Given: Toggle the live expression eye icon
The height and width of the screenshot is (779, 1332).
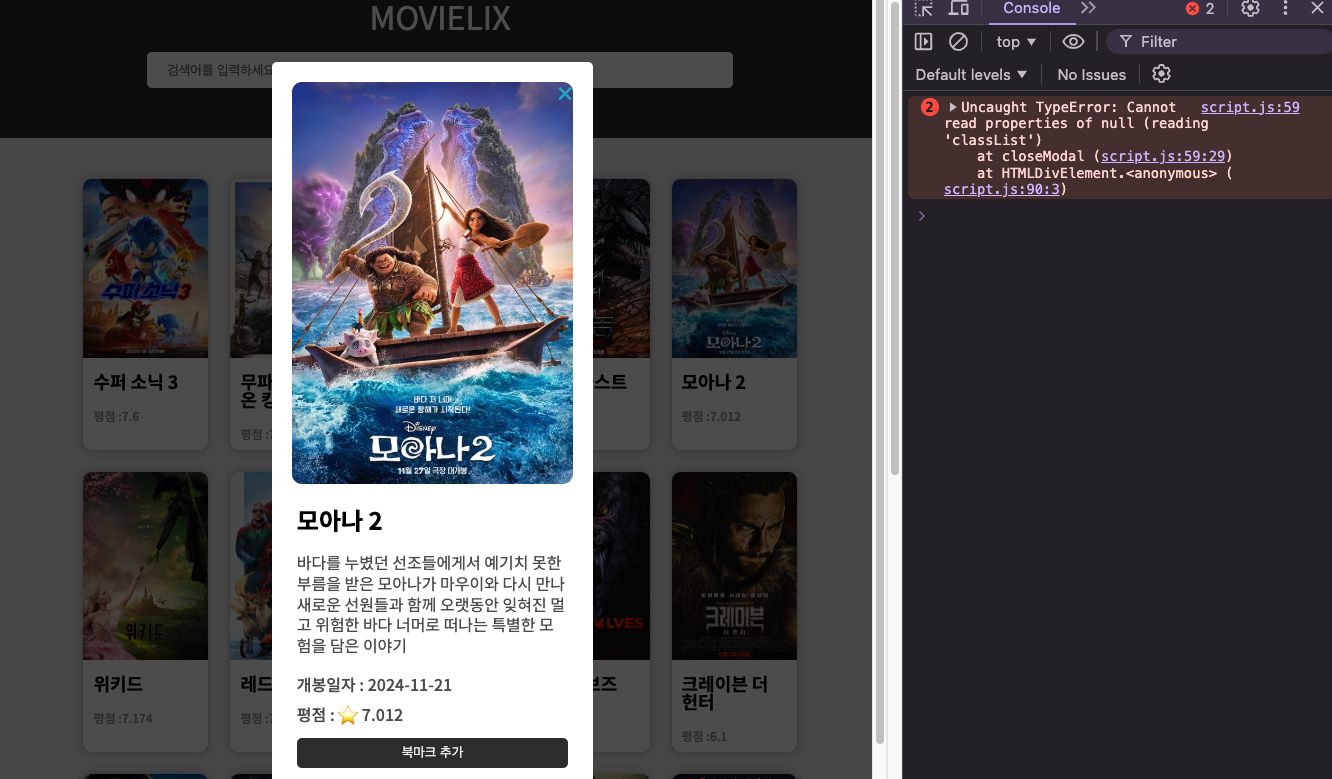Looking at the screenshot, I should tap(1073, 42).
